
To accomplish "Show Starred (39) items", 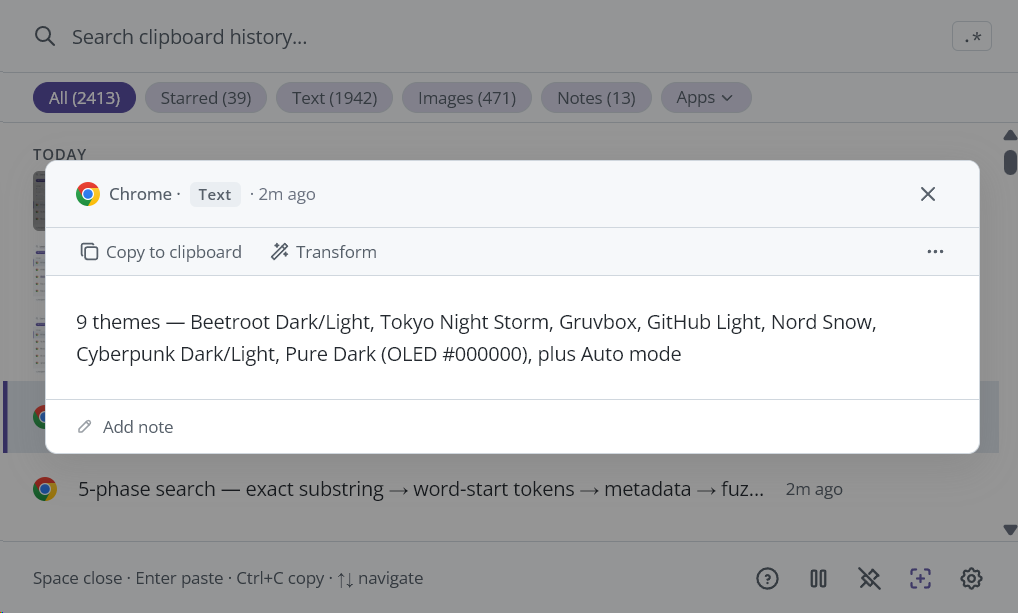I will point(206,98).
